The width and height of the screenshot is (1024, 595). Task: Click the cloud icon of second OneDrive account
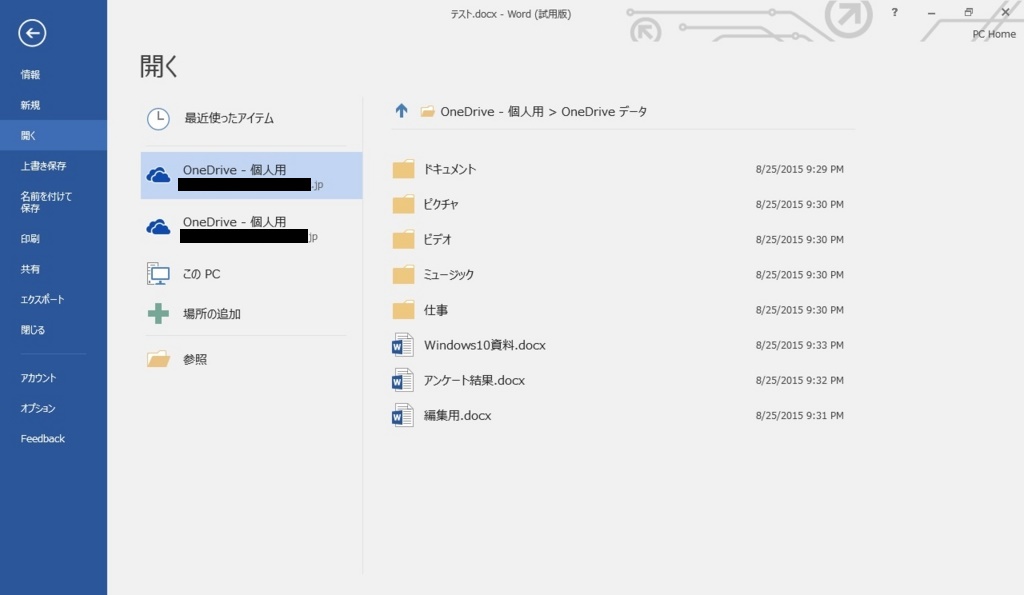(158, 227)
